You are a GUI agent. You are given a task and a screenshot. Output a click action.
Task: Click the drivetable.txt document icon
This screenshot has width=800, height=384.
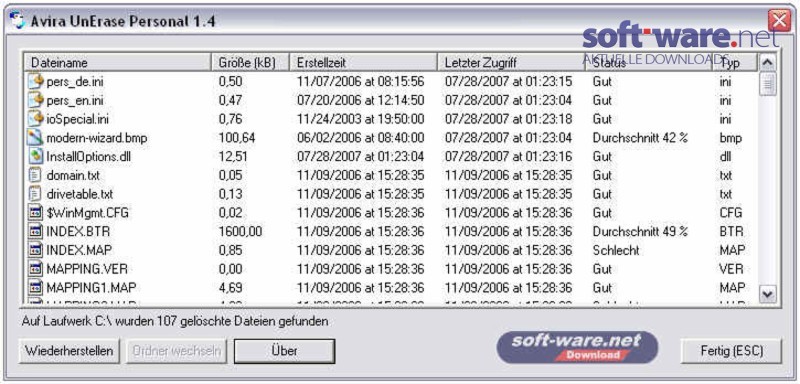click(36, 194)
